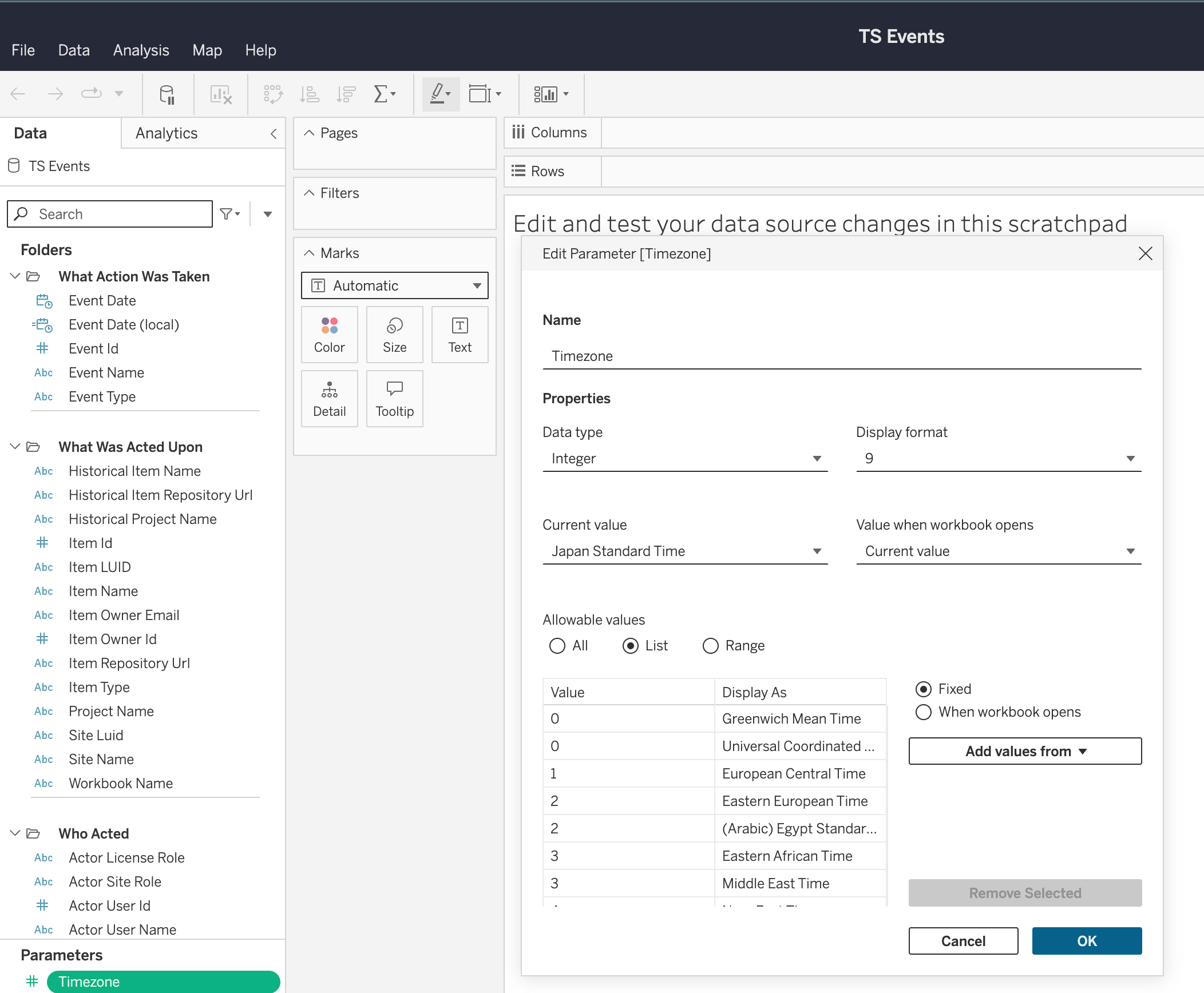The height and width of the screenshot is (993, 1204).
Task: Collapse the Filters shelf
Action: click(x=309, y=193)
